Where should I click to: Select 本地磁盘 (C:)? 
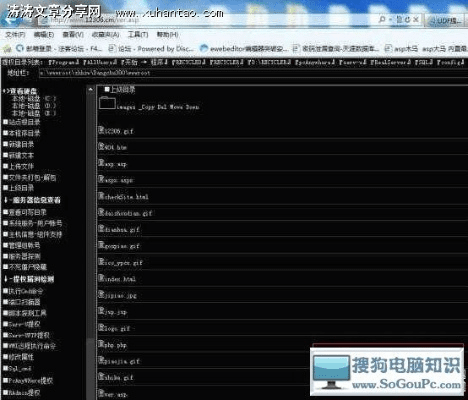click(x=33, y=99)
